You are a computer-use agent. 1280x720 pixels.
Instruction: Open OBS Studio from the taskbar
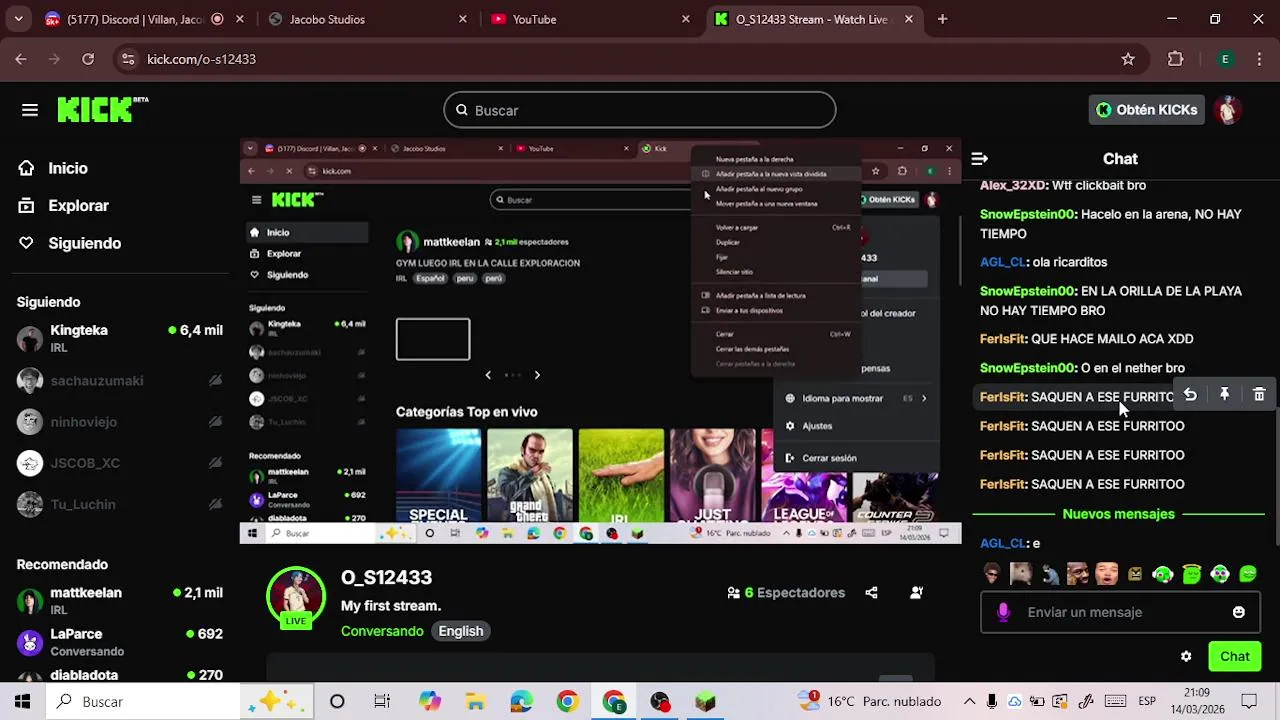[x=660, y=702]
